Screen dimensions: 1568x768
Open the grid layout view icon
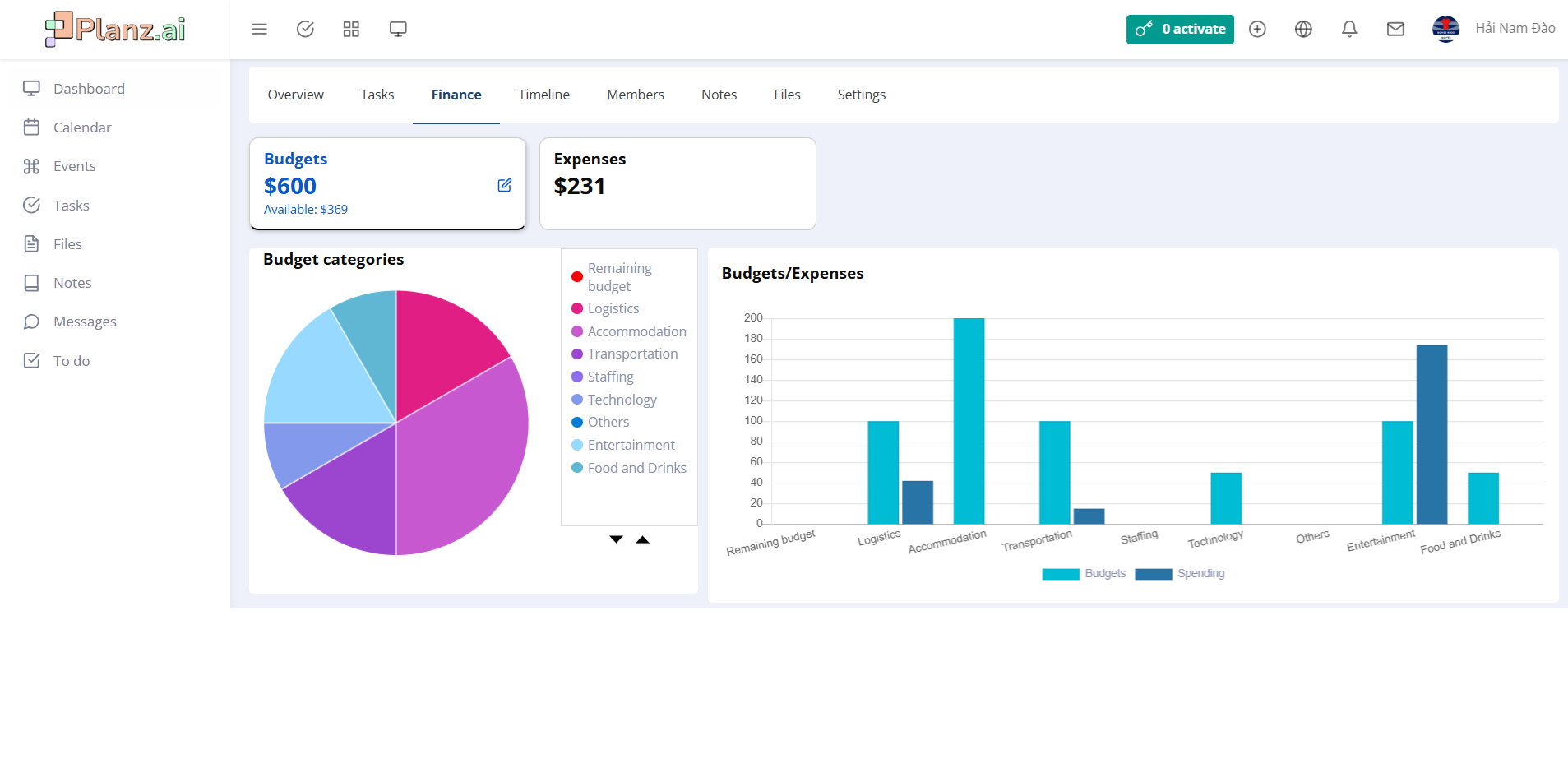pyautogui.click(x=351, y=29)
